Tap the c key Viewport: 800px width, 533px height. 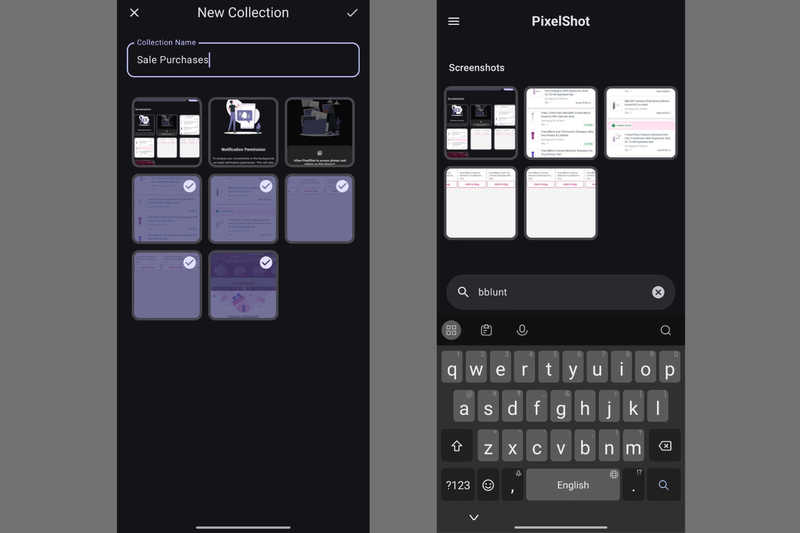537,446
